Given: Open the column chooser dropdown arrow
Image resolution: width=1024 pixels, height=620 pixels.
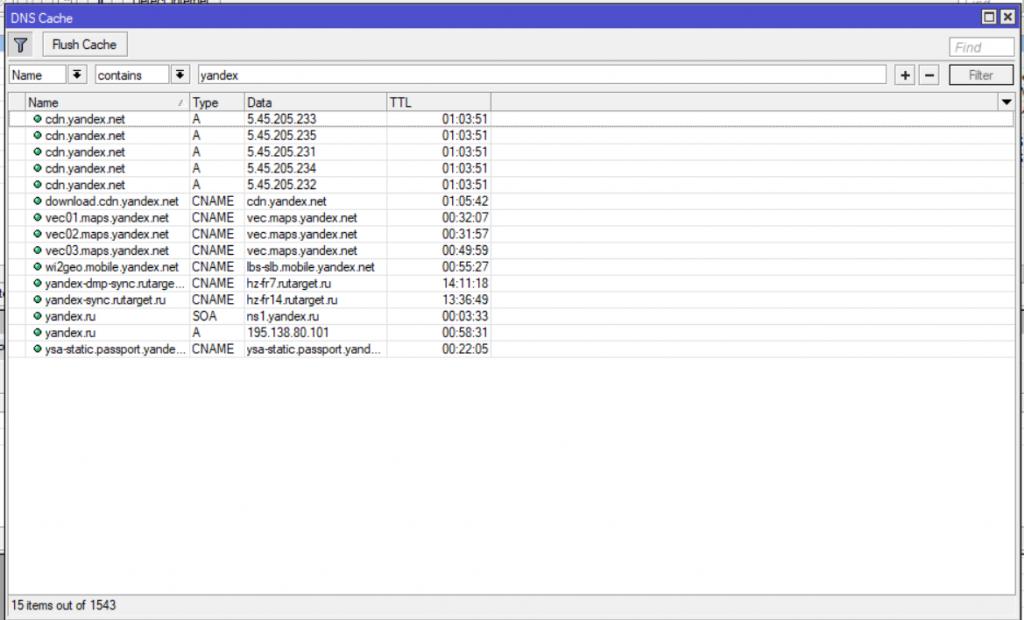Looking at the screenshot, I should pos(1006,102).
